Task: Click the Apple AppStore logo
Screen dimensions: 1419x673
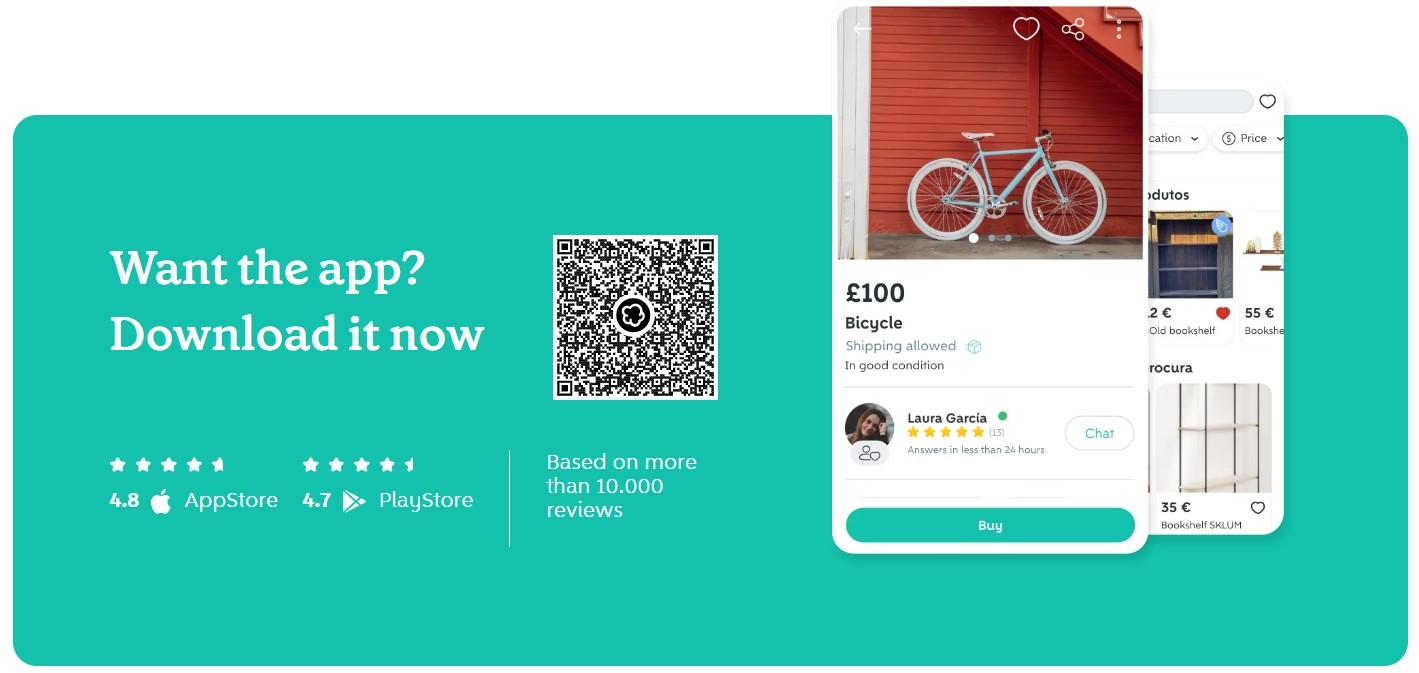Action: [x=161, y=500]
